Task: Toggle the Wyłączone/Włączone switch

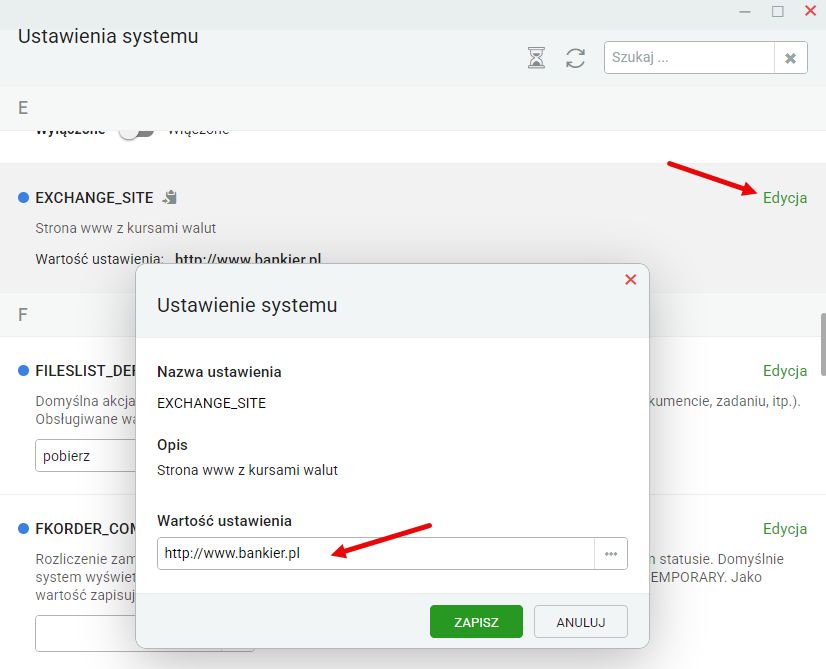Action: 136,132
